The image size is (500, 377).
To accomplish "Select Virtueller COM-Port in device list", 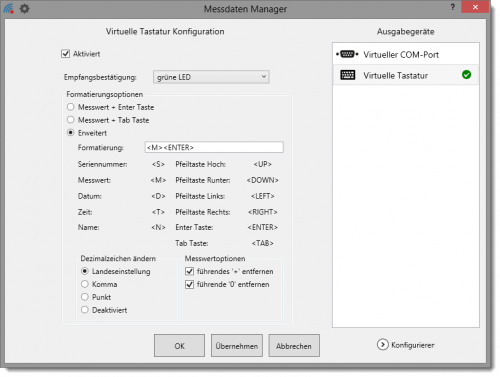I will tap(406, 54).
